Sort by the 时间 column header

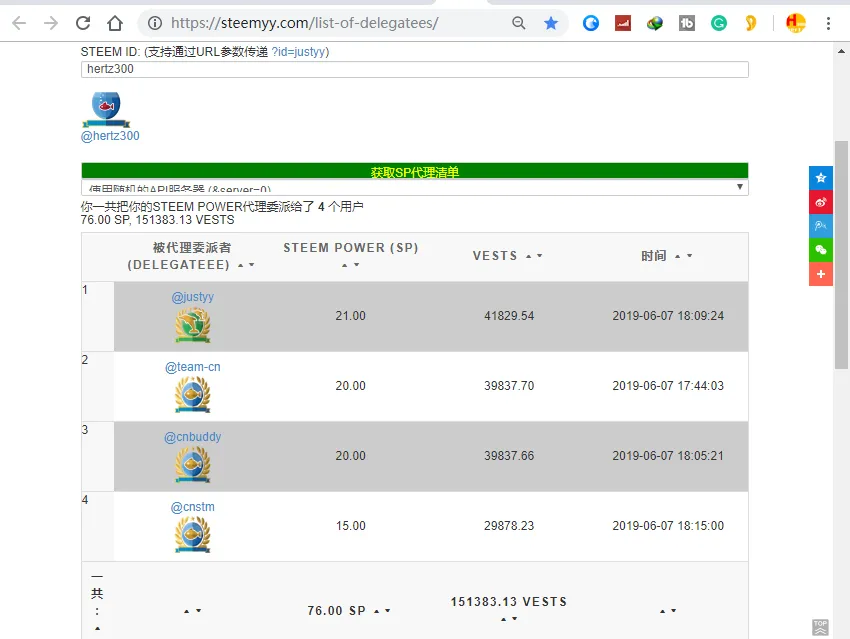pos(667,256)
